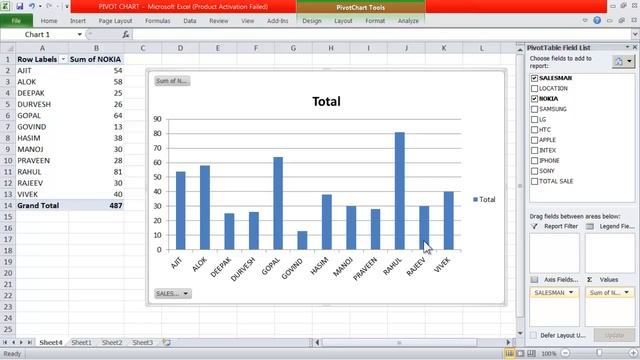Open the Name Box dropdown arrow
This screenshot has width=640, height=360.
80,35
